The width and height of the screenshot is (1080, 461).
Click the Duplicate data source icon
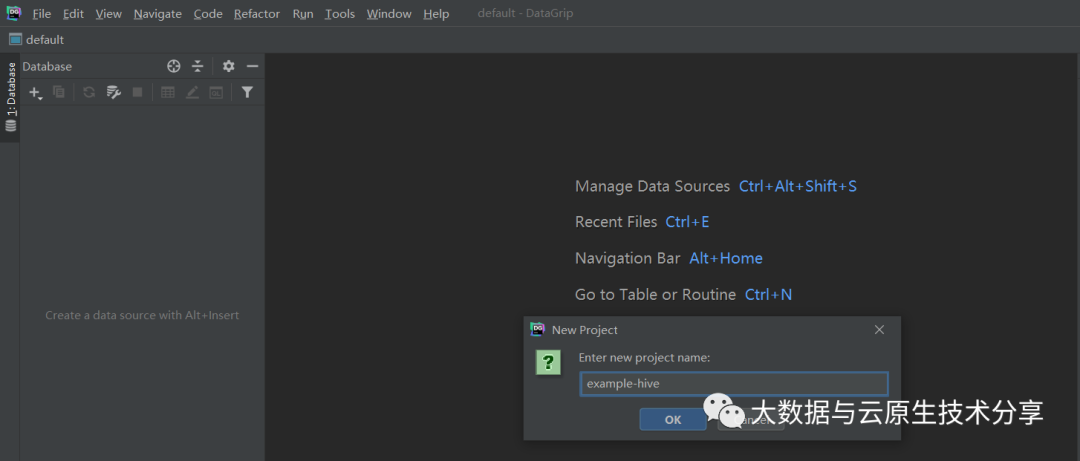[59, 92]
